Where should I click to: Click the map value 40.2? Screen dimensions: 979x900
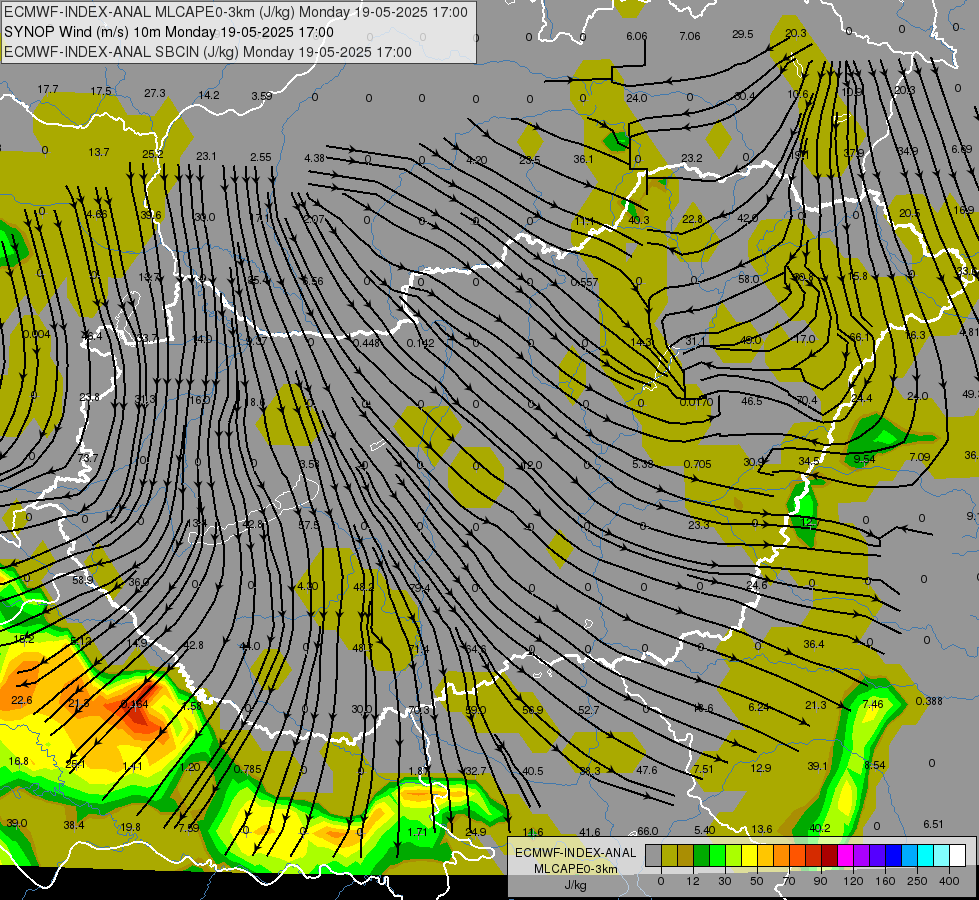820,828
